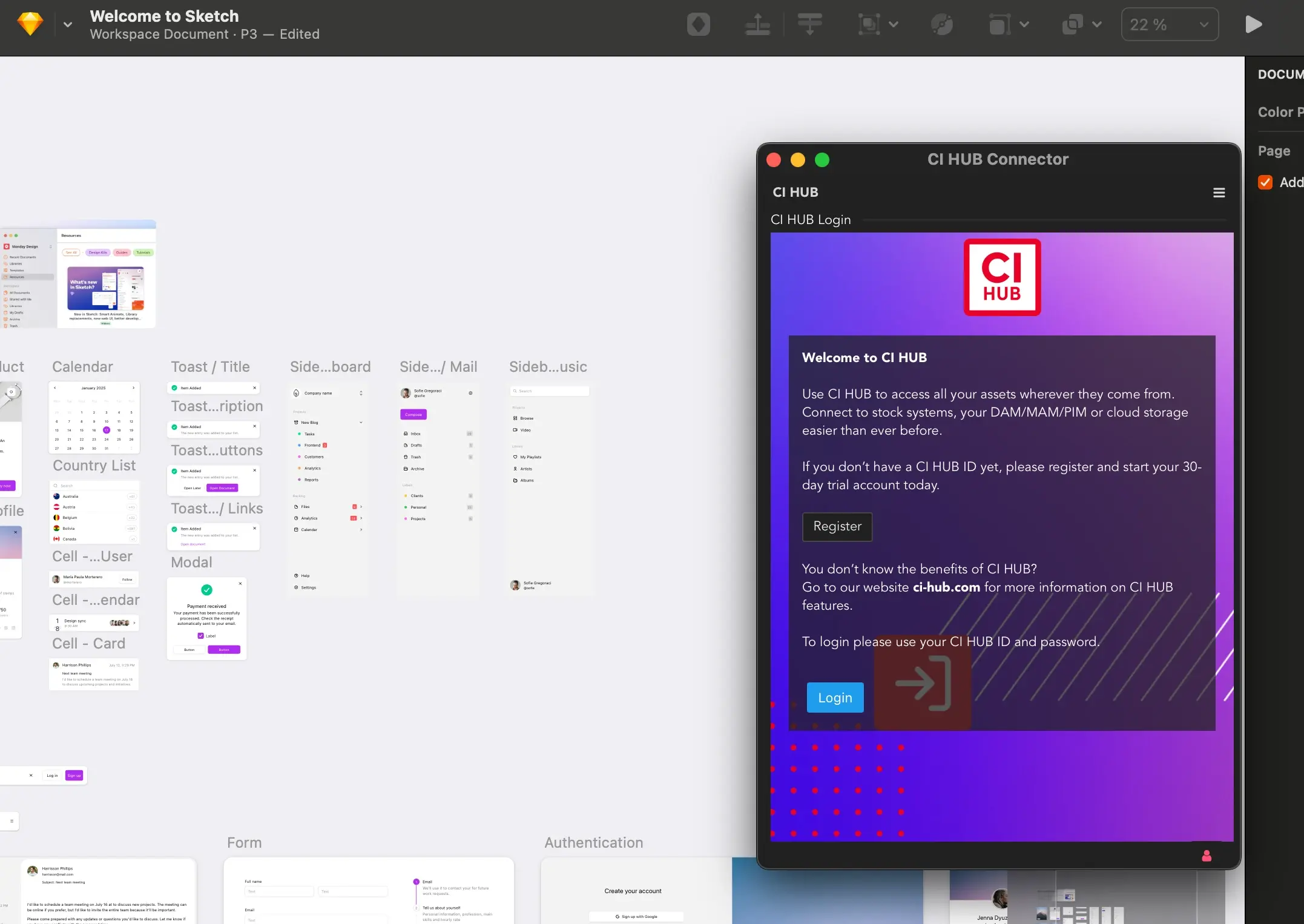Click the Backward arrange icon with the down arrow

809,25
